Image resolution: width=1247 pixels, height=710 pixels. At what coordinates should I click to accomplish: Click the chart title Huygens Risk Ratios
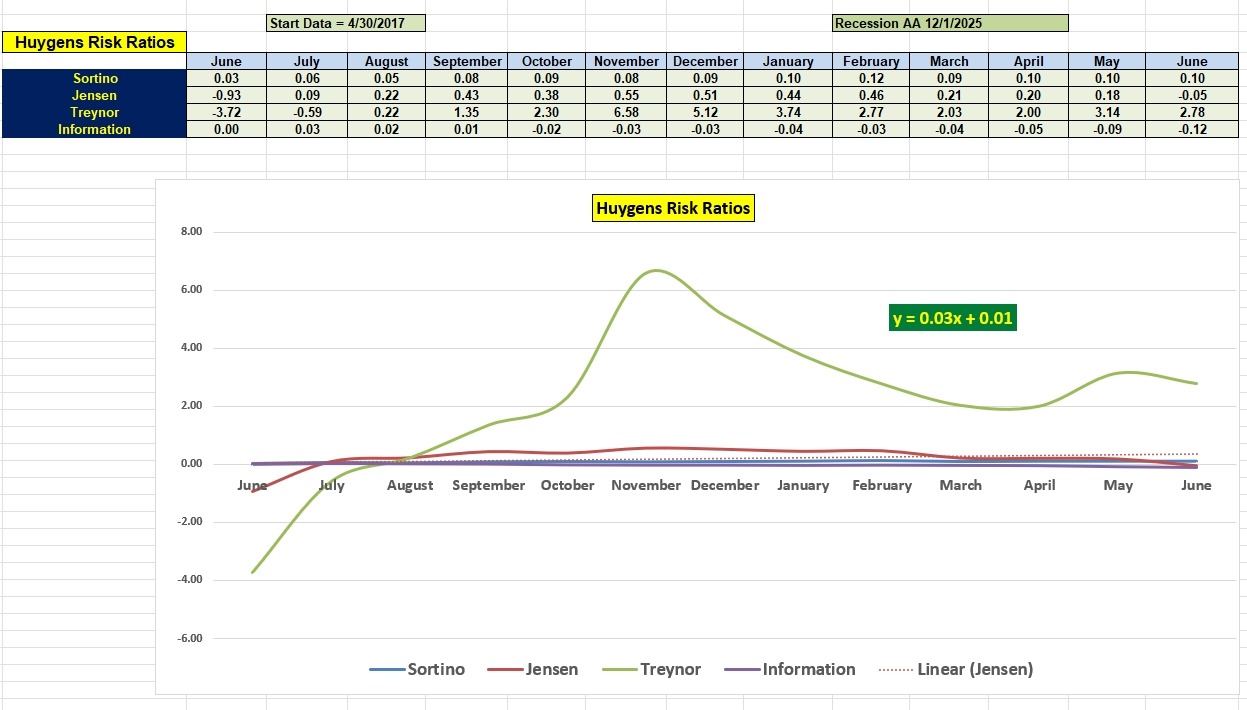point(672,208)
